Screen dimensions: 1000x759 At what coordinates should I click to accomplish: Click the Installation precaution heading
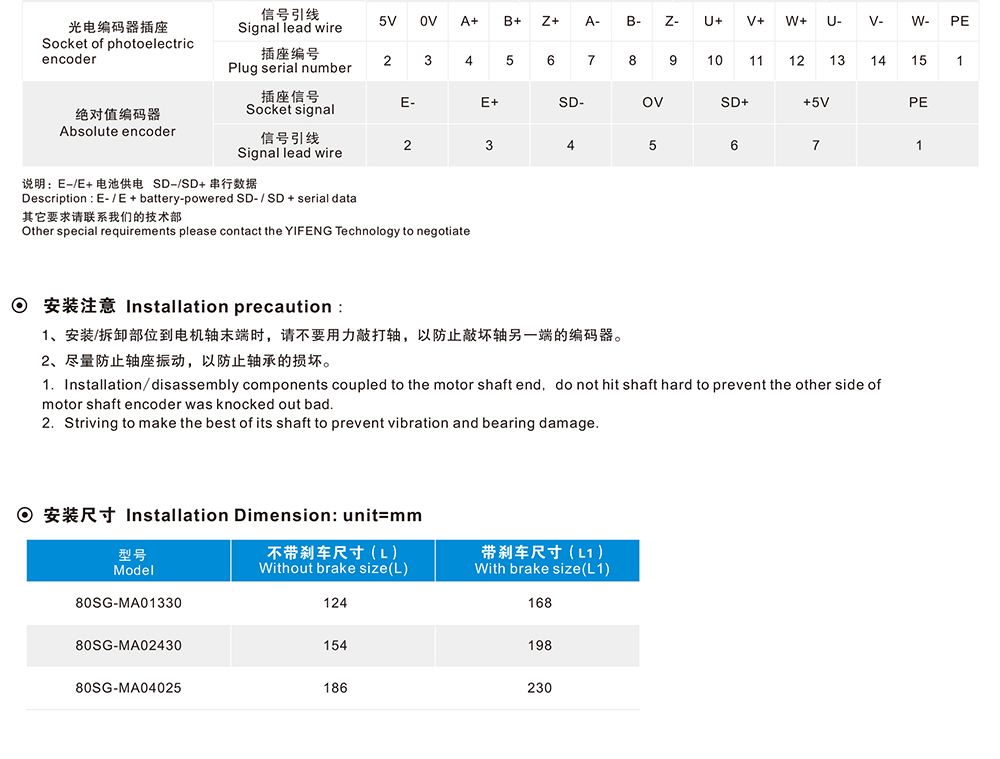[x=193, y=306]
